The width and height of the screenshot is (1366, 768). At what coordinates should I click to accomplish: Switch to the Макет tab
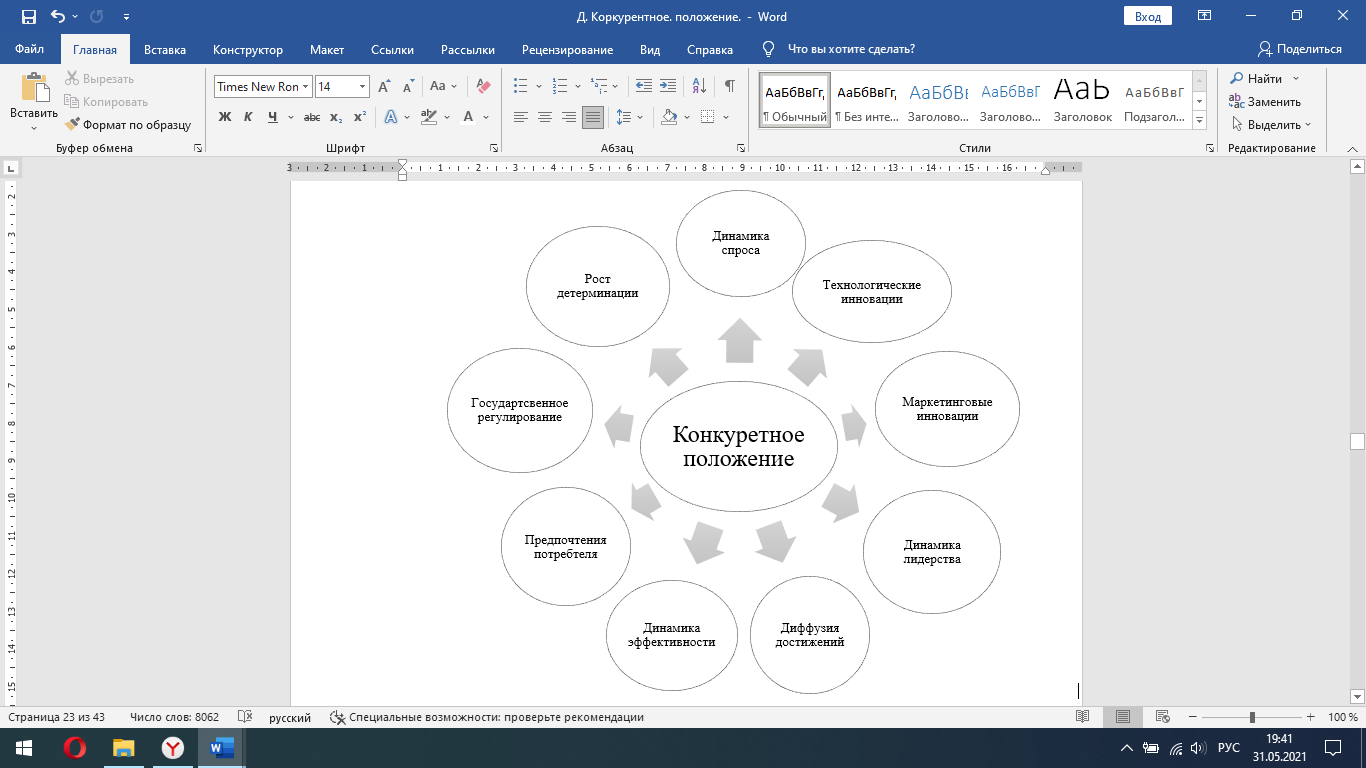pyautogui.click(x=327, y=49)
